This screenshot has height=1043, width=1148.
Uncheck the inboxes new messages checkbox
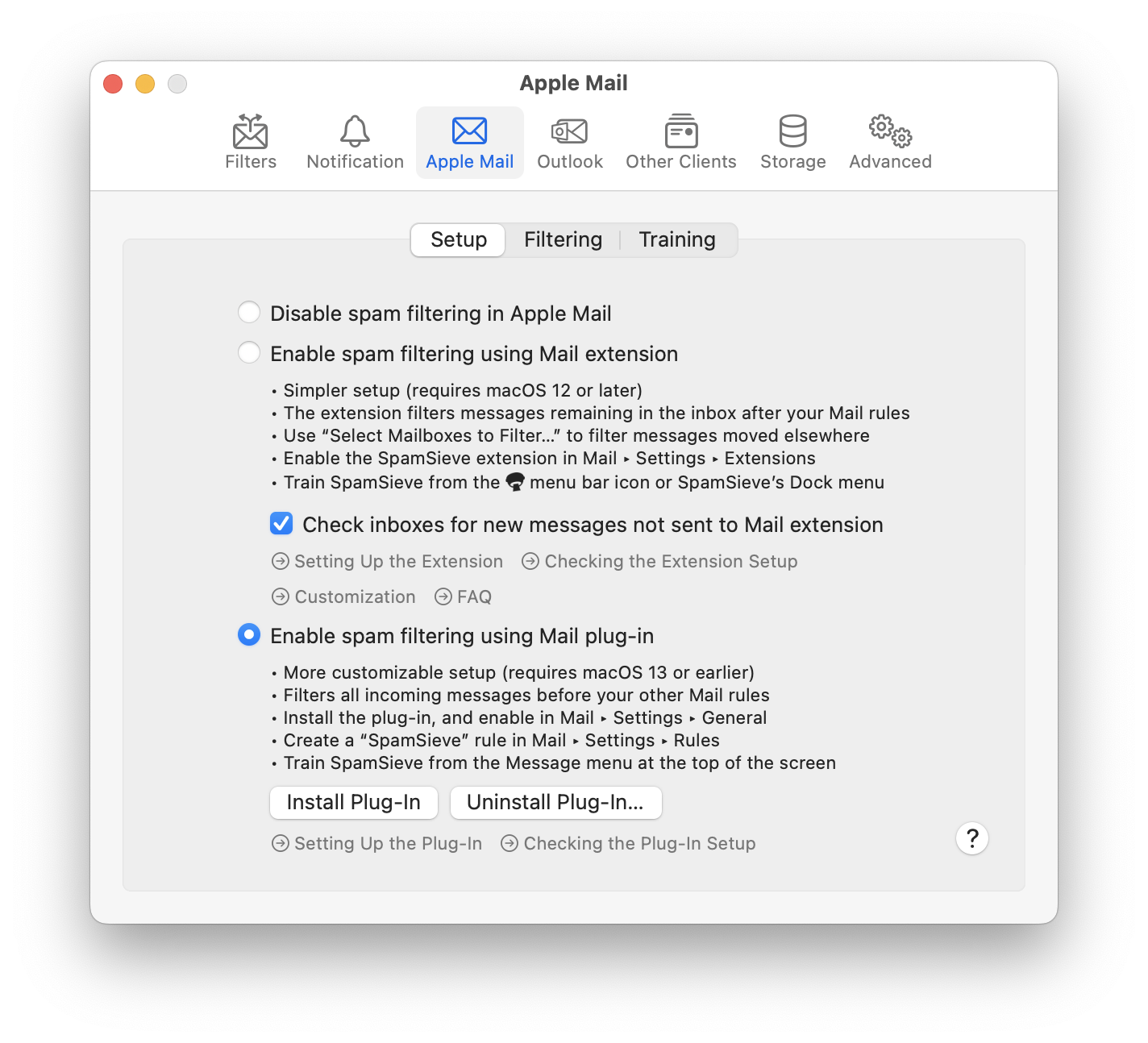click(x=281, y=524)
